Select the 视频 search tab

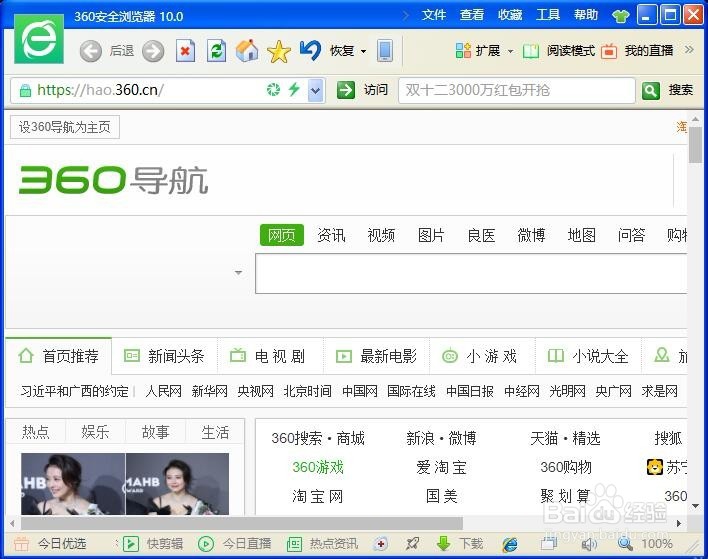[x=381, y=235]
